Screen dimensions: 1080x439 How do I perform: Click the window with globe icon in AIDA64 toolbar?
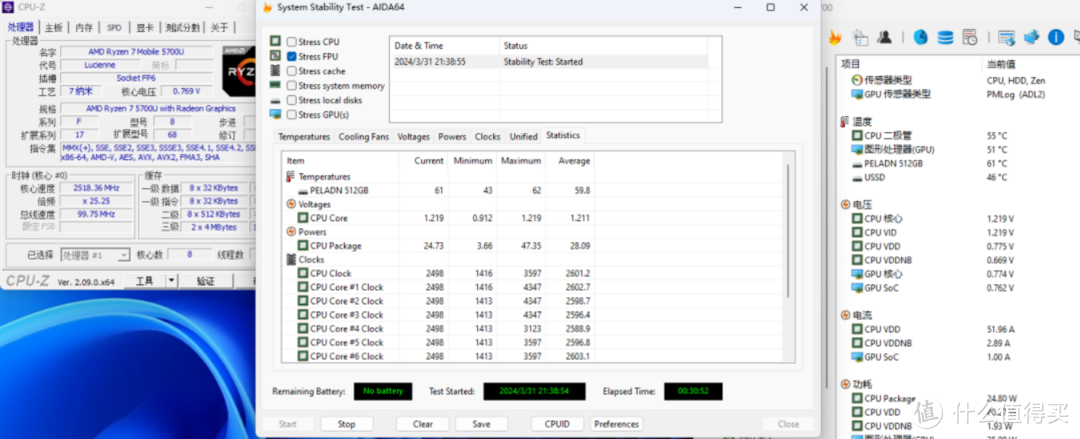[x=1006, y=37]
